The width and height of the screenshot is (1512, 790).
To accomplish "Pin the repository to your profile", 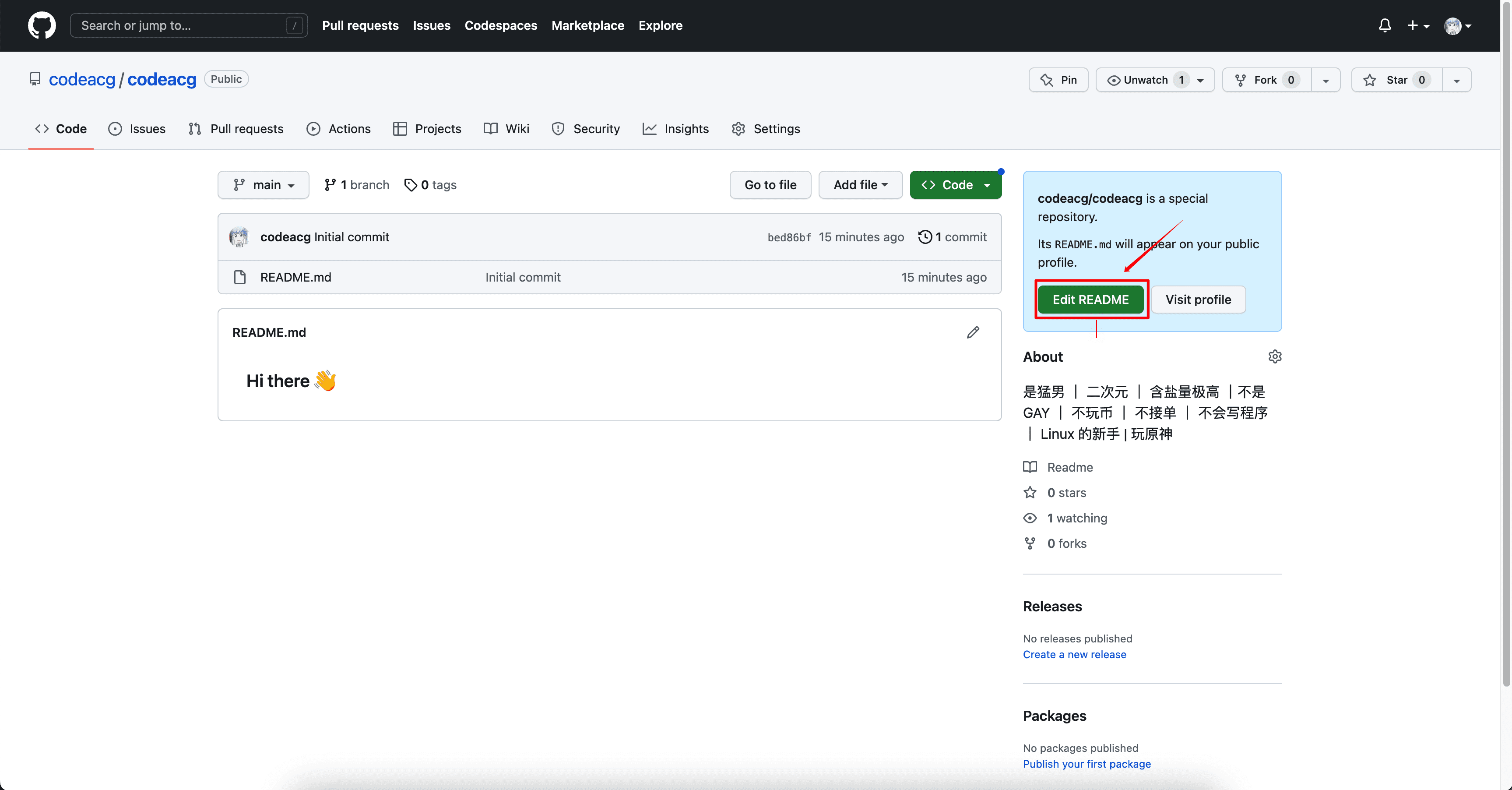I will pos(1058,80).
